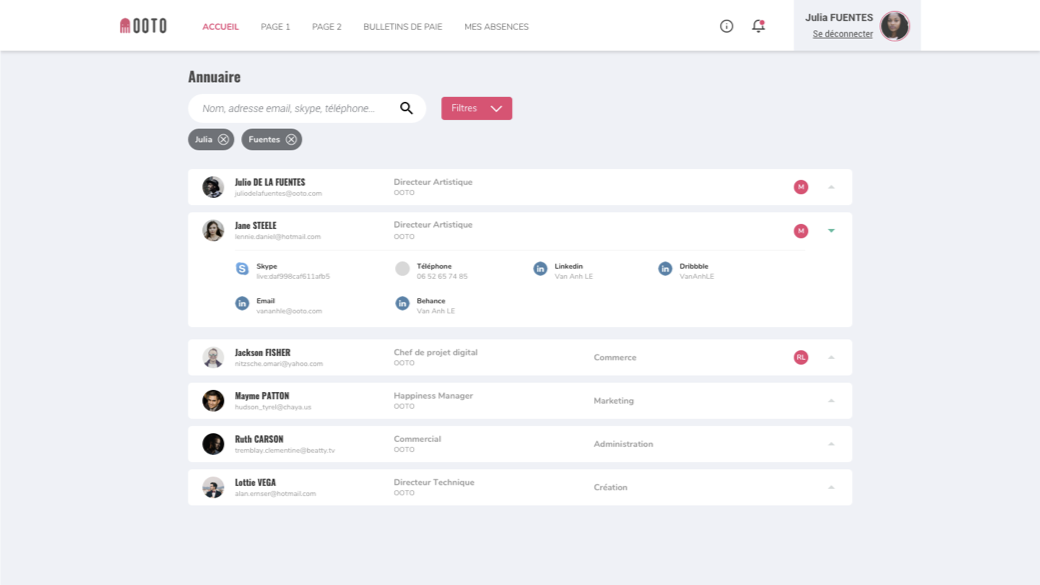
Task: Click Mayme PATTON avatar
Action: (213, 401)
